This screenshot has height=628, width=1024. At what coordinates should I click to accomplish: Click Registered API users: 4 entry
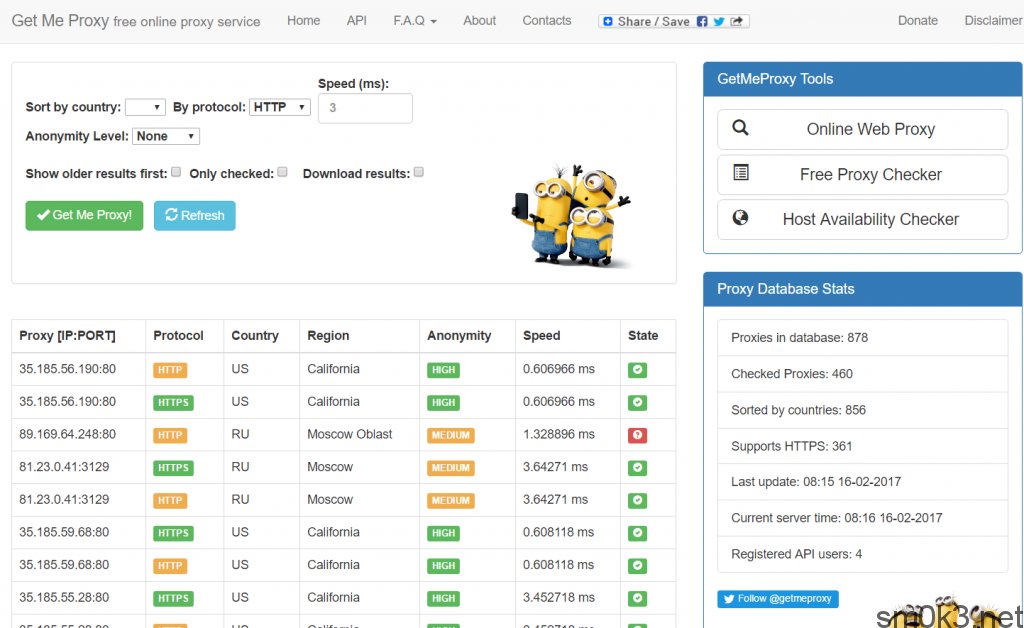(863, 554)
